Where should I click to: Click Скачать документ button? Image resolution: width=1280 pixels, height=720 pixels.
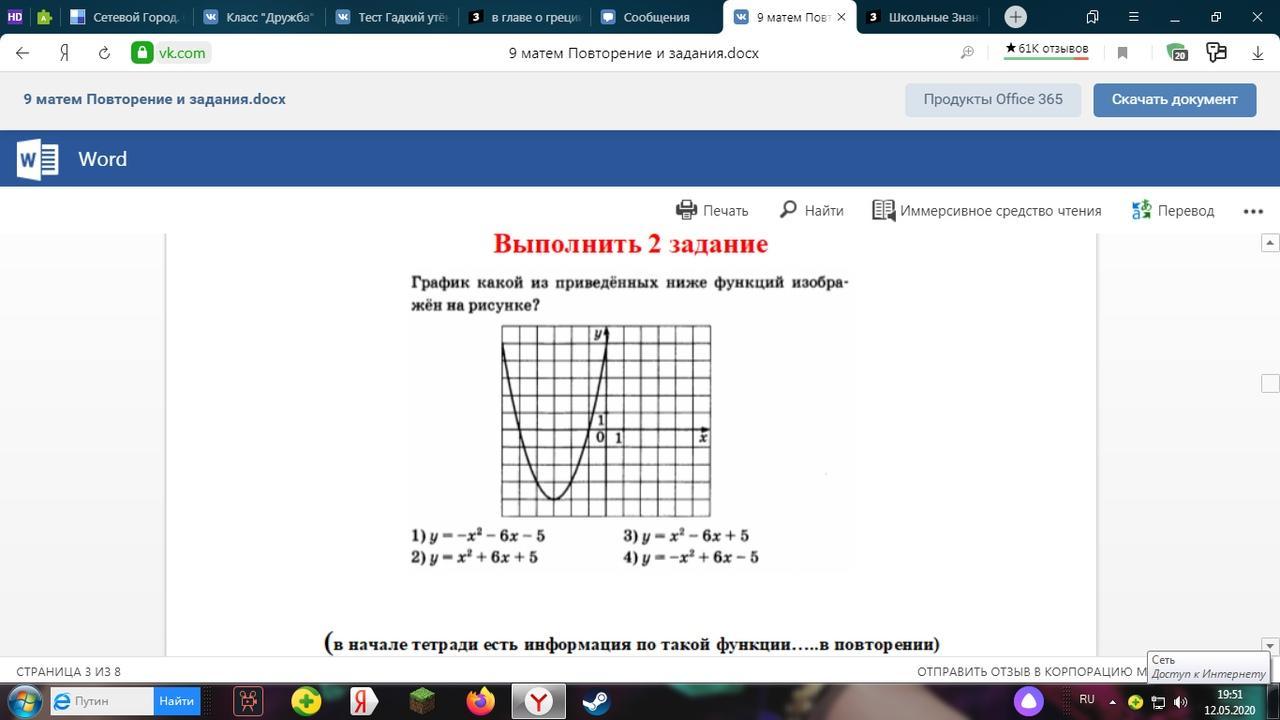tap(1174, 100)
